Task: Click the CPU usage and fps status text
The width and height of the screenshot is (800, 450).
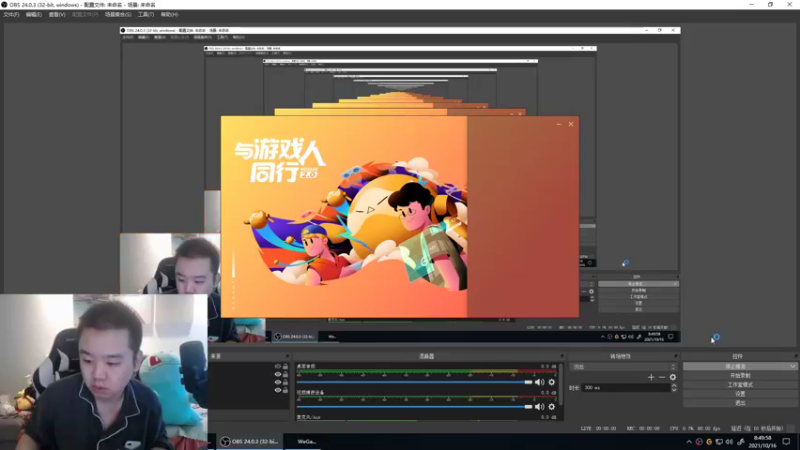Action: tap(695, 429)
